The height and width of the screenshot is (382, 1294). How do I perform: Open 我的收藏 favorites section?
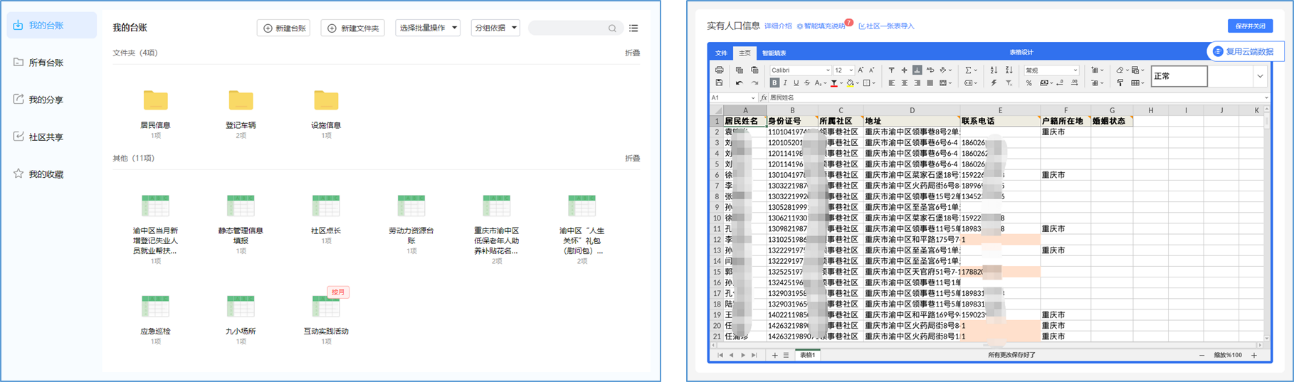pos(46,174)
